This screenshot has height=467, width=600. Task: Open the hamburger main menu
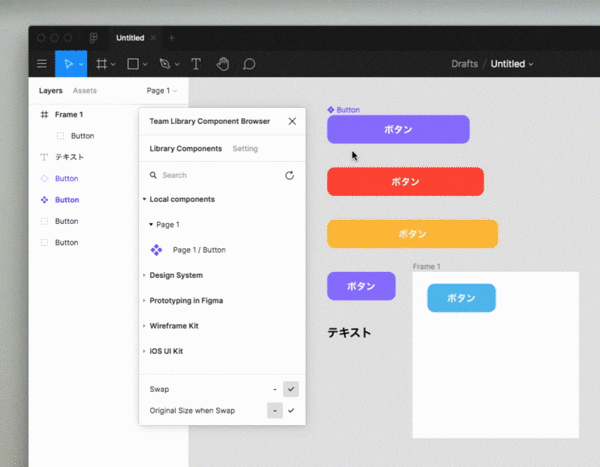(42, 64)
